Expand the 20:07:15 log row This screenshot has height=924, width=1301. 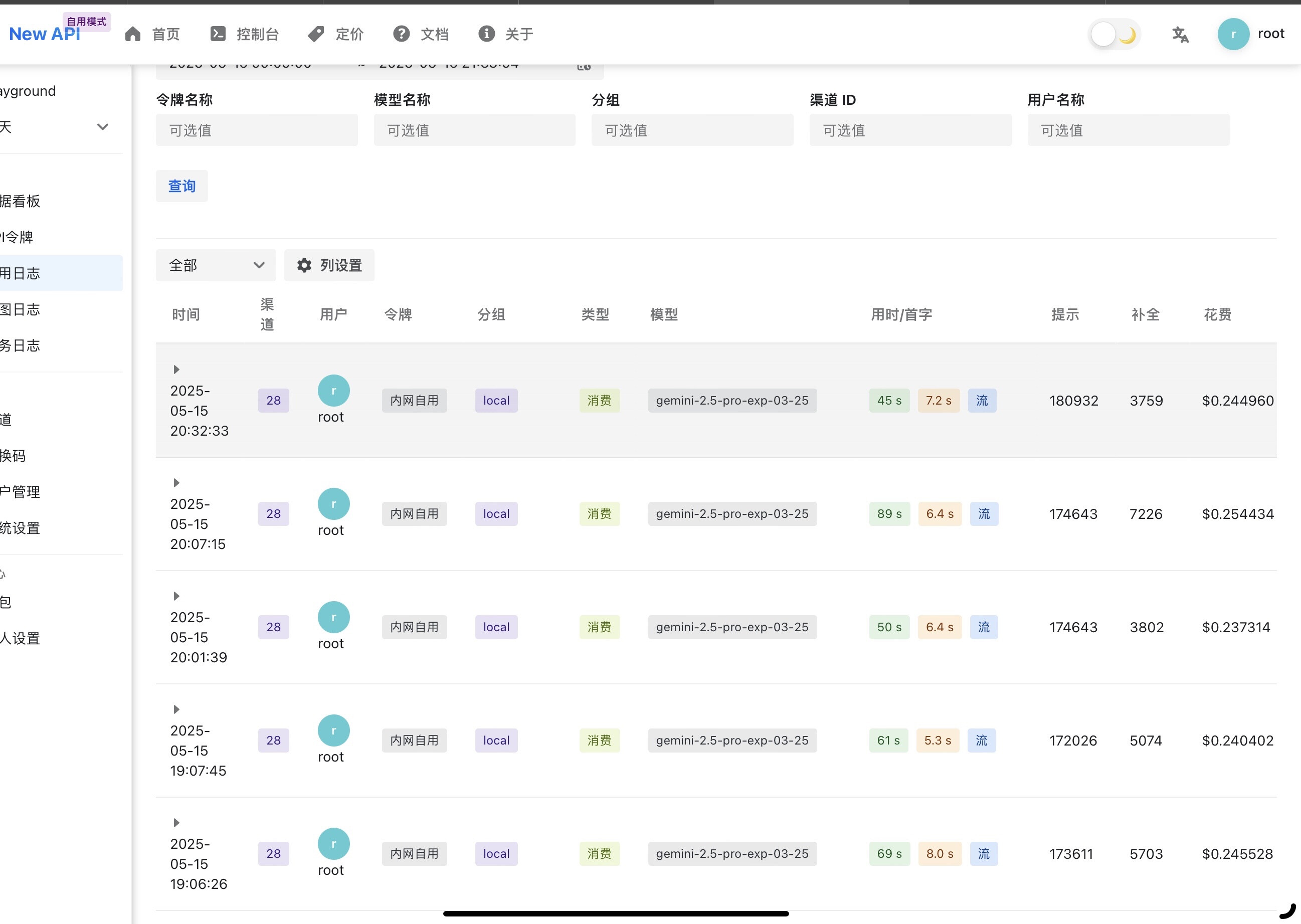[x=176, y=482]
